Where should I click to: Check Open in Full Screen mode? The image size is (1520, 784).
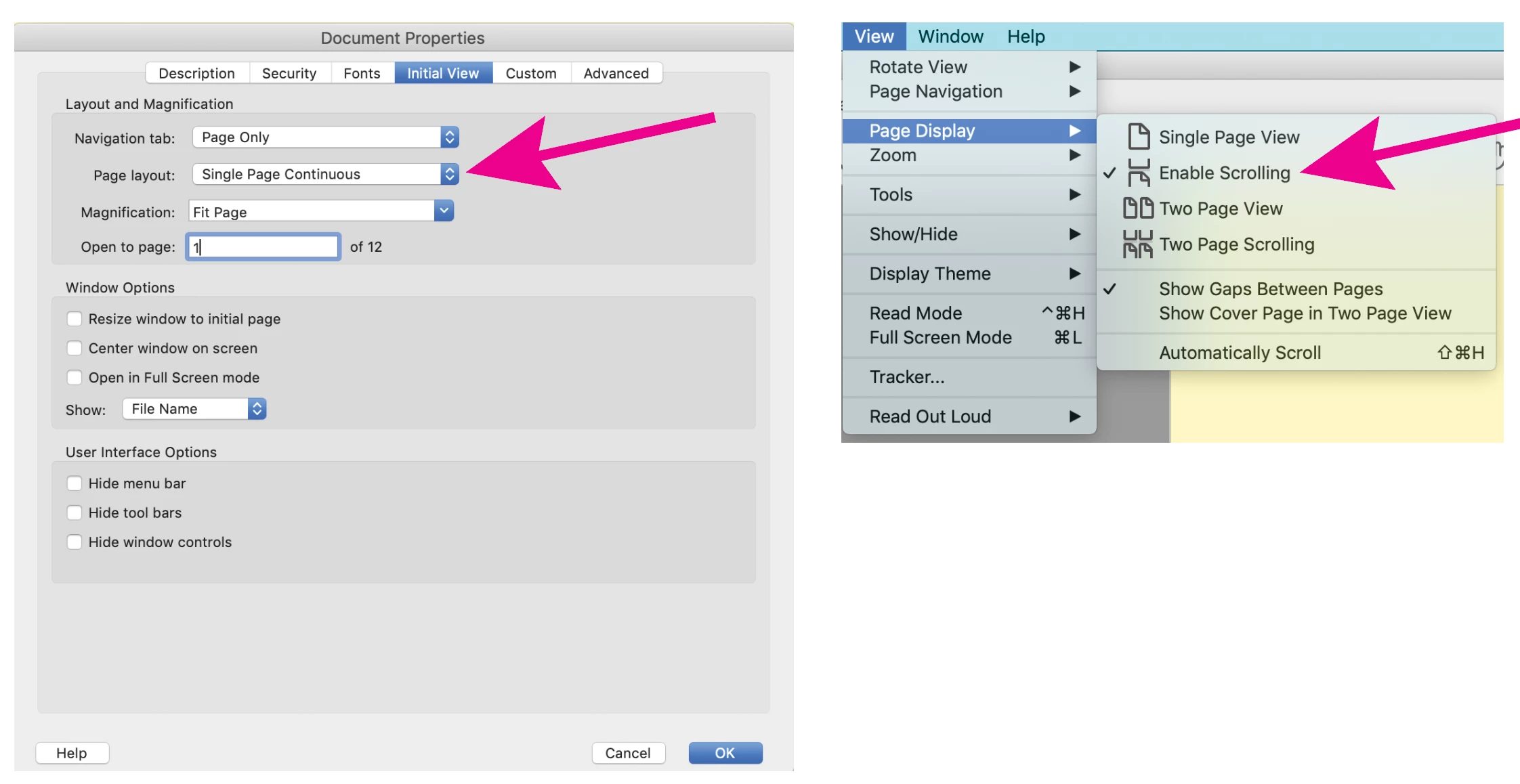coord(75,378)
